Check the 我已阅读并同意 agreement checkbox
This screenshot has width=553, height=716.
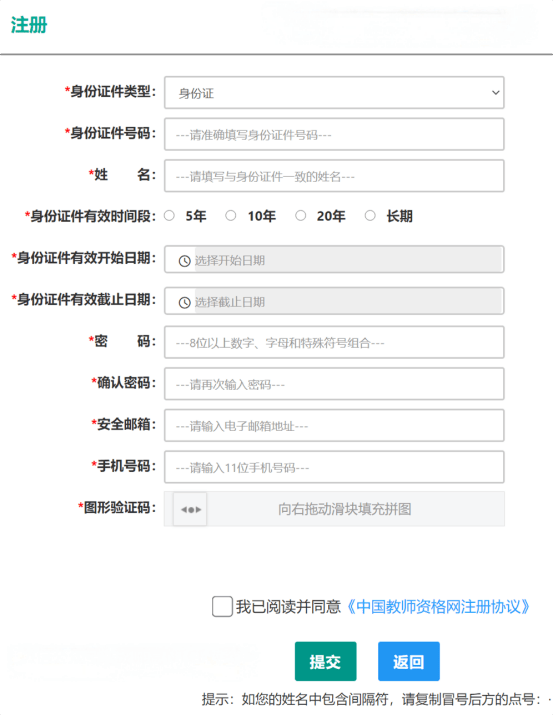point(222,606)
